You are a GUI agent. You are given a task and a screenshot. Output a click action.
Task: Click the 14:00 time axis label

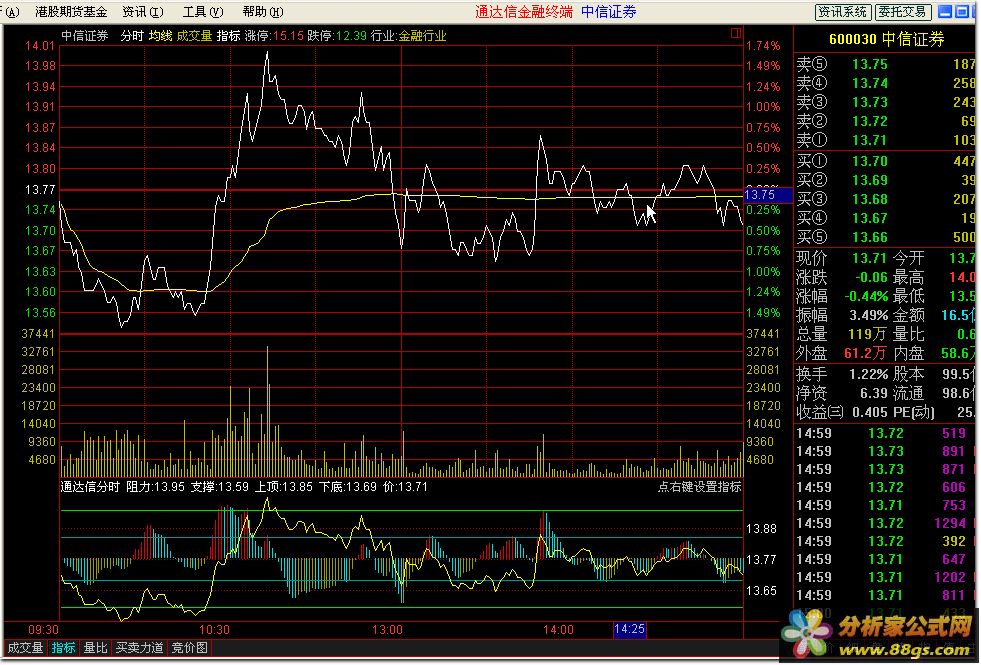558,630
